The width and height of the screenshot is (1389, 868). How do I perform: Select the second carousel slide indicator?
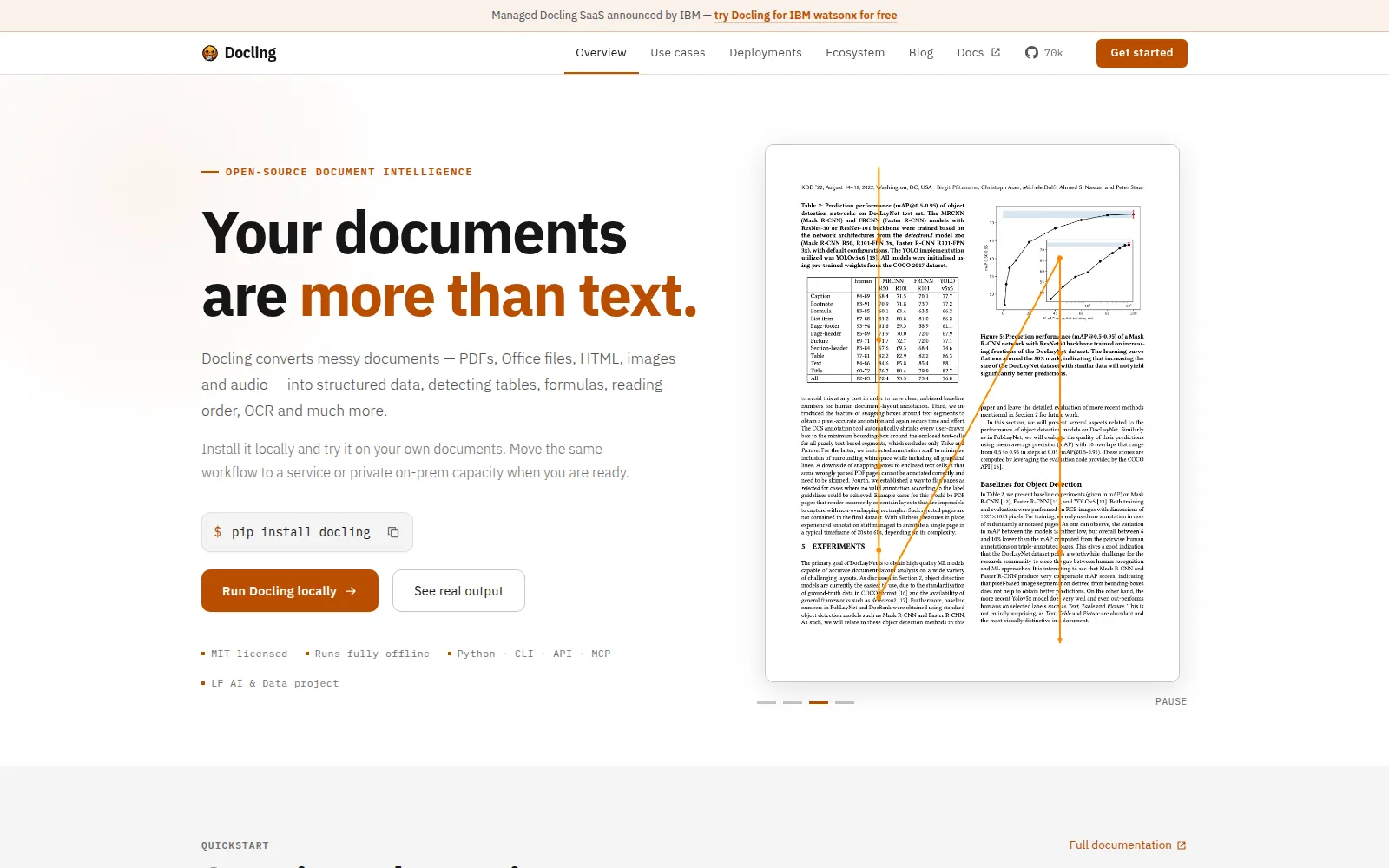[x=793, y=702]
